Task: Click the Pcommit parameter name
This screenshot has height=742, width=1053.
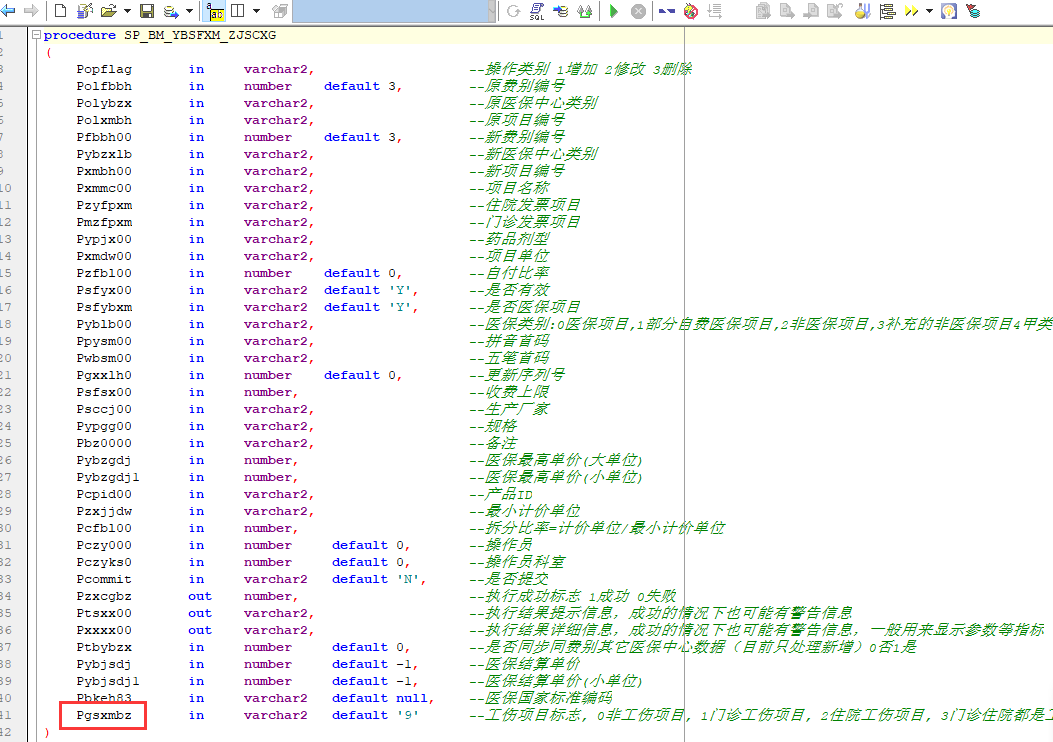Action: pyautogui.click(x=104, y=579)
